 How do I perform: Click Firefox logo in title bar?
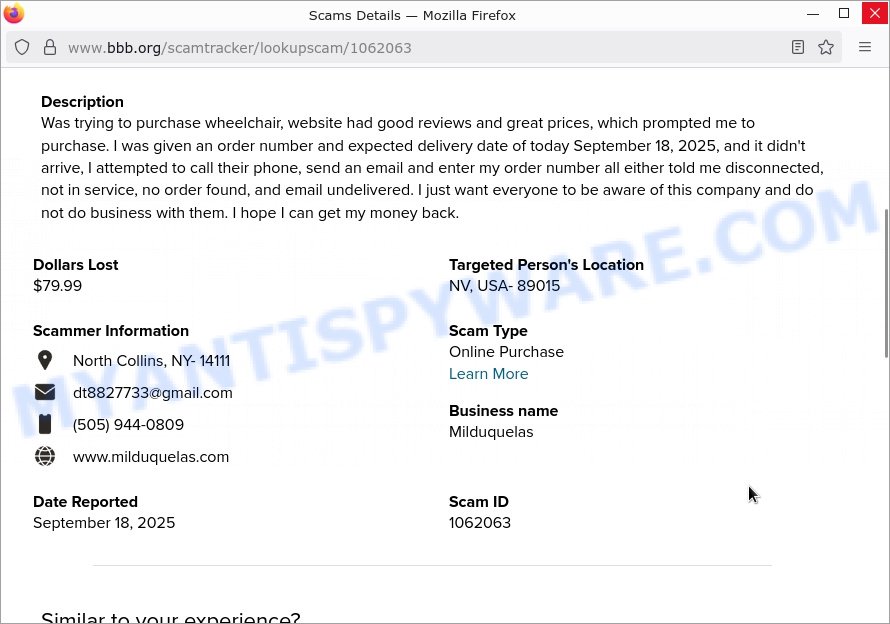(x=14, y=14)
